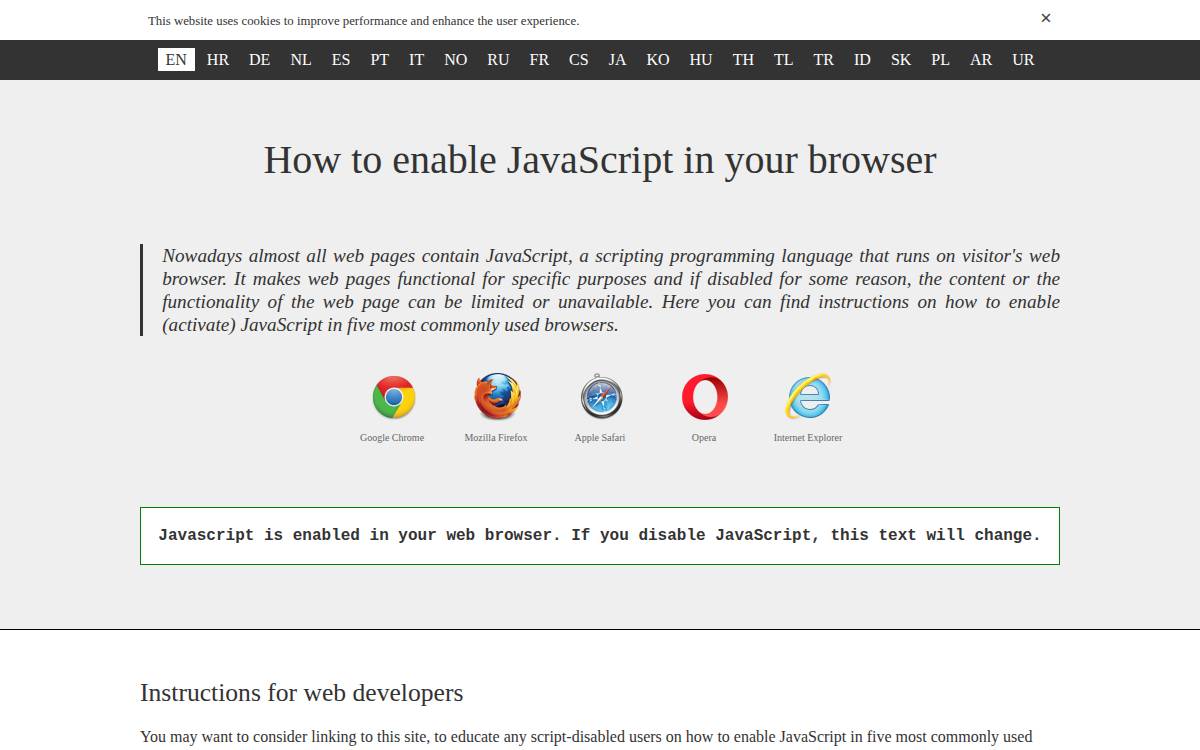This screenshot has height=750, width=1200.
Task: Switch language to ID
Action: (x=862, y=60)
